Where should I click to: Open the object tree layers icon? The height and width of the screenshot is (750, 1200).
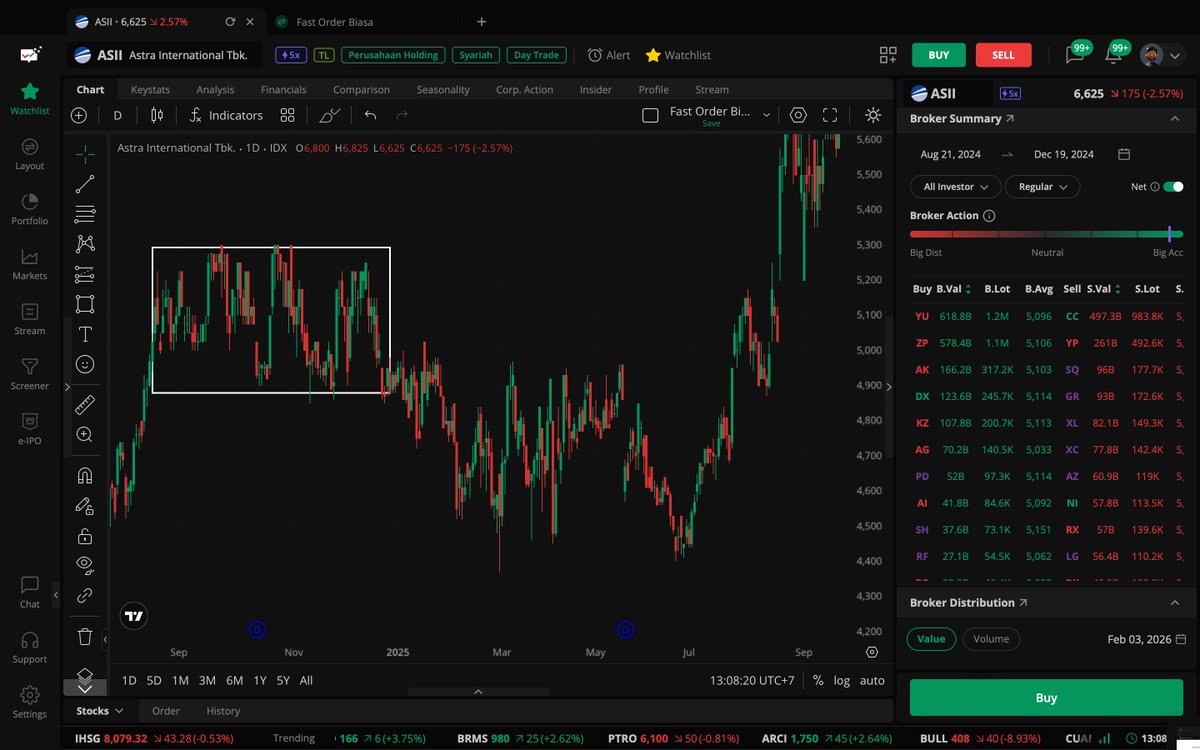[x=85, y=675]
